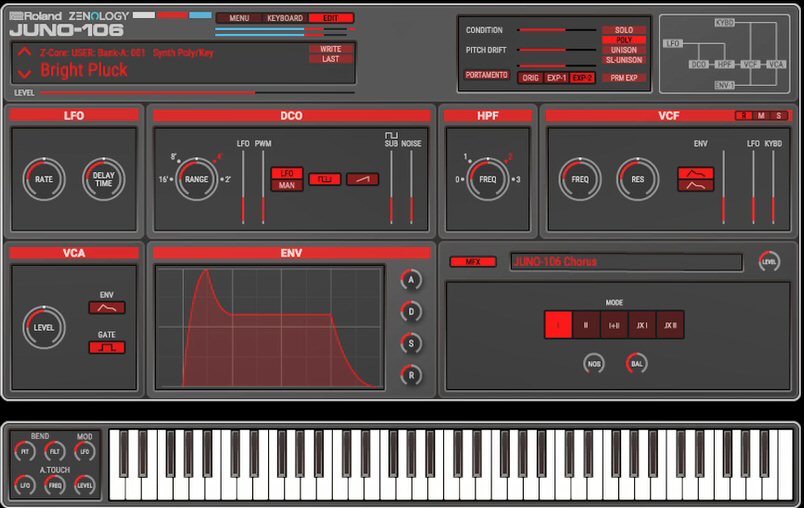This screenshot has width=804, height=508.
Task: Select chorus MODE I+II
Action: pyautogui.click(x=614, y=325)
